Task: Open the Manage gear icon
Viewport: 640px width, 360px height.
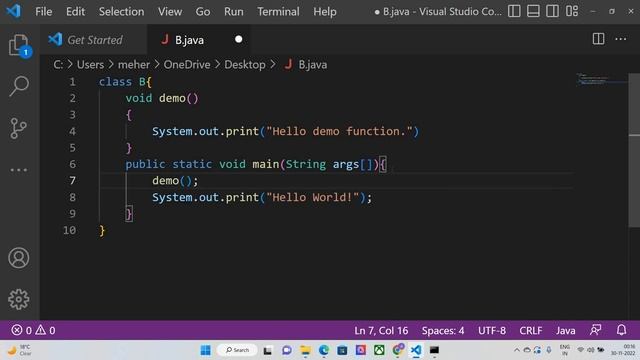Action: (x=19, y=300)
